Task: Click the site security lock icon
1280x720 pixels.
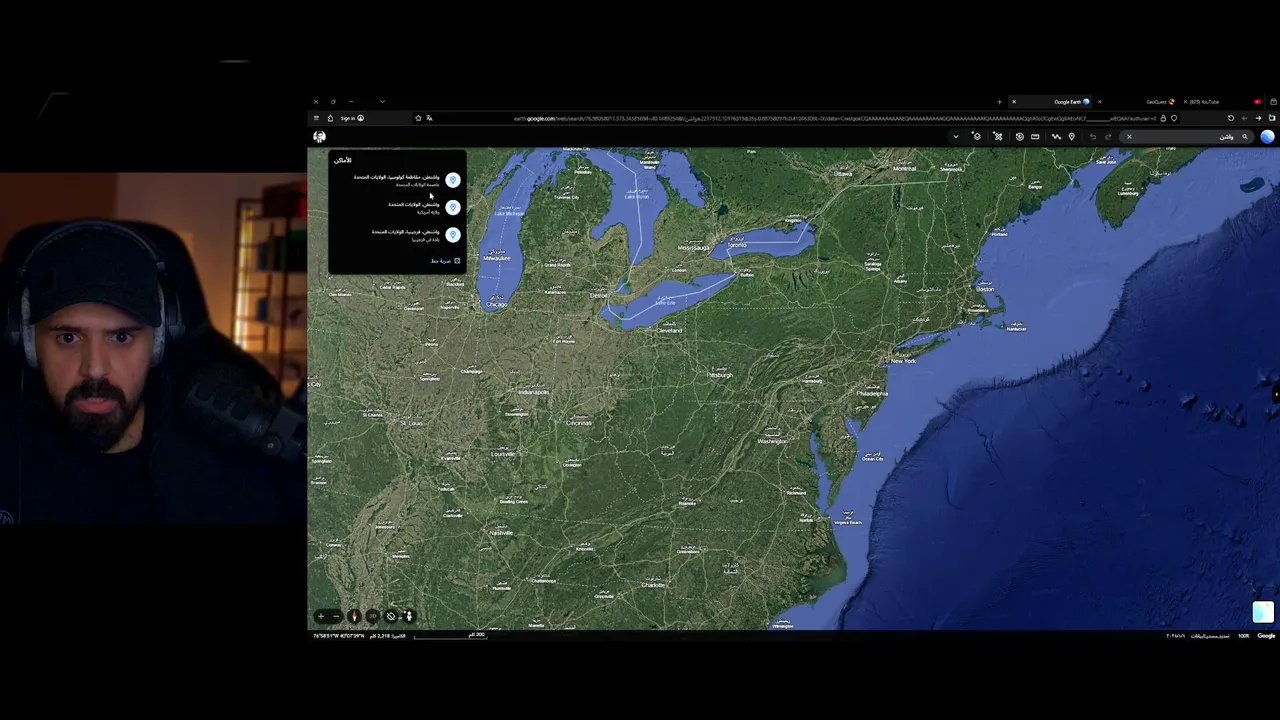Action: point(1163,118)
